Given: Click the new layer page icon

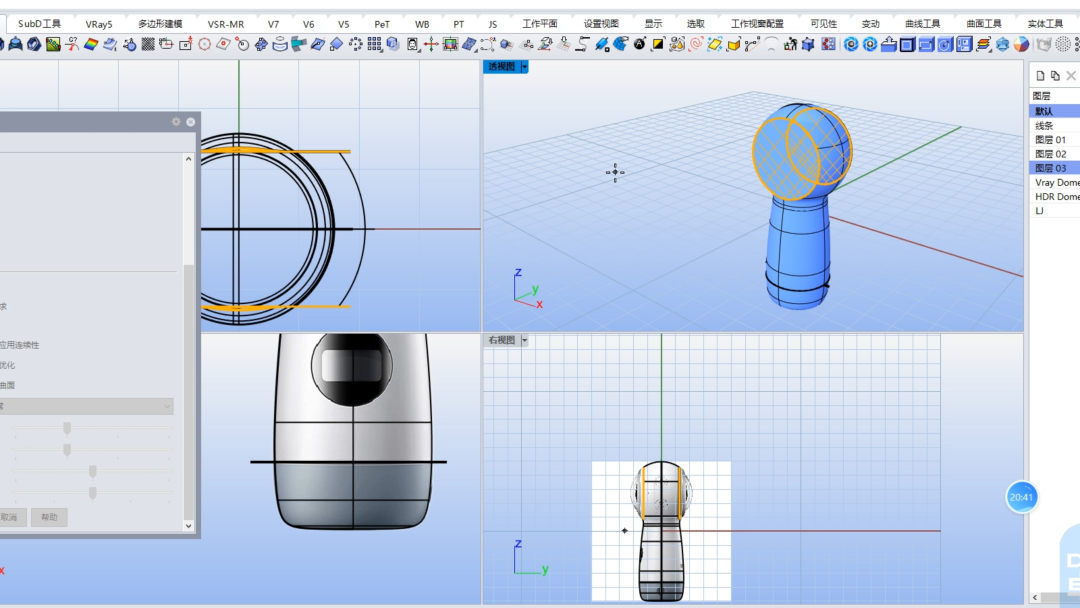Looking at the screenshot, I should (x=1040, y=76).
